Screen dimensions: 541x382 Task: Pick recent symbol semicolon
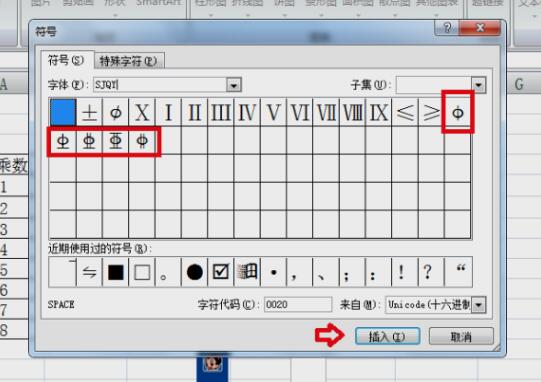tap(352, 272)
